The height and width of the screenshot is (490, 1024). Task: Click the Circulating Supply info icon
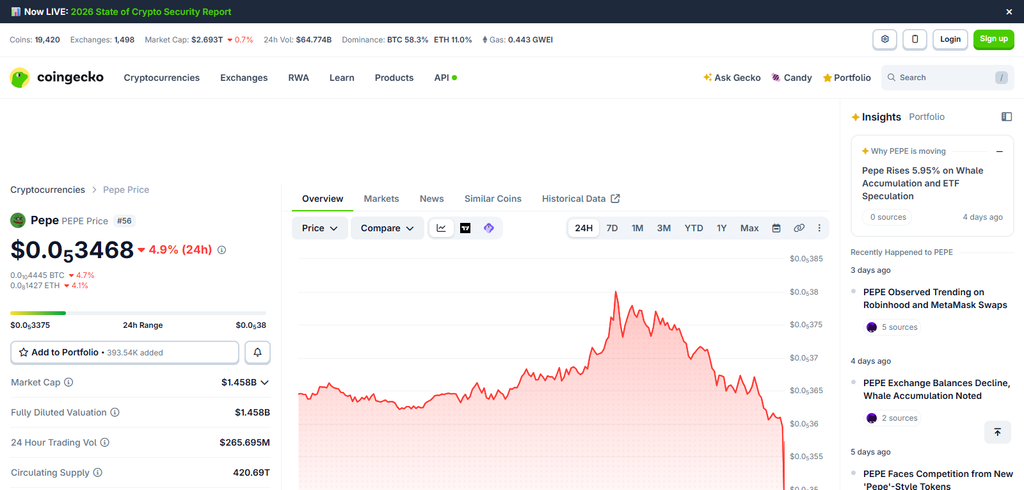[x=98, y=472]
